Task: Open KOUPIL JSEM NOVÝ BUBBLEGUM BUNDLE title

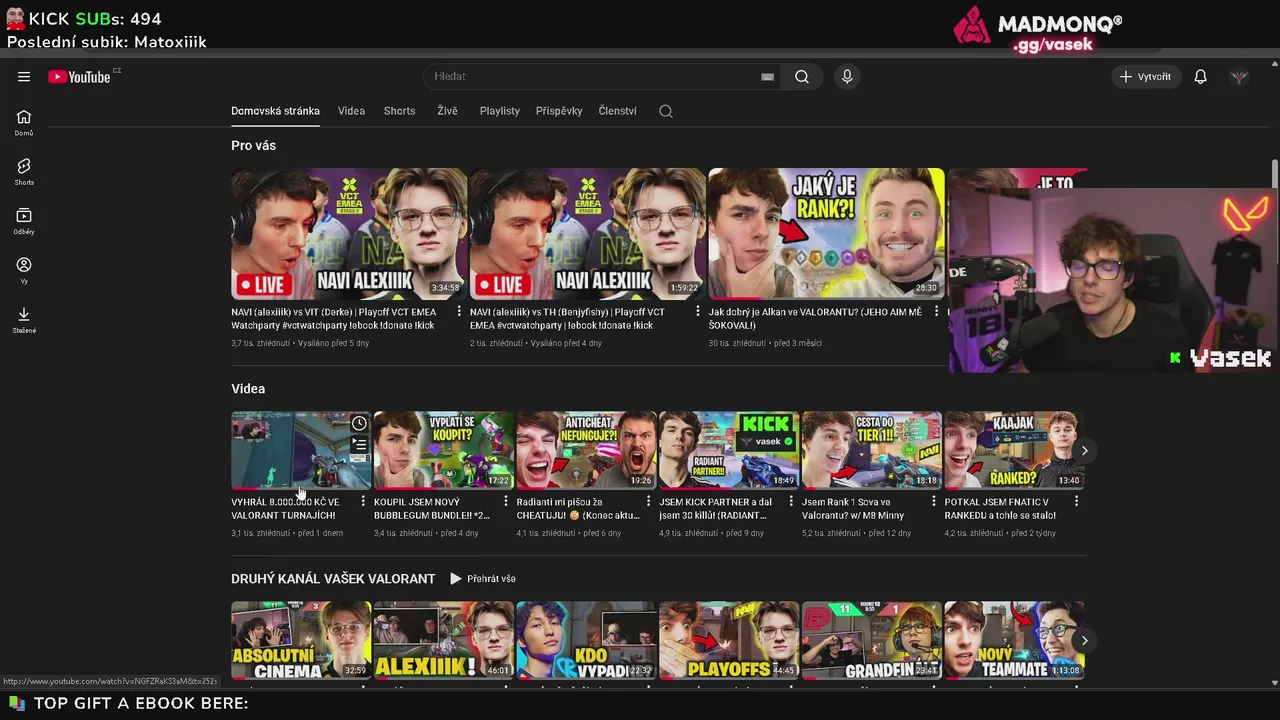Action: click(432, 509)
